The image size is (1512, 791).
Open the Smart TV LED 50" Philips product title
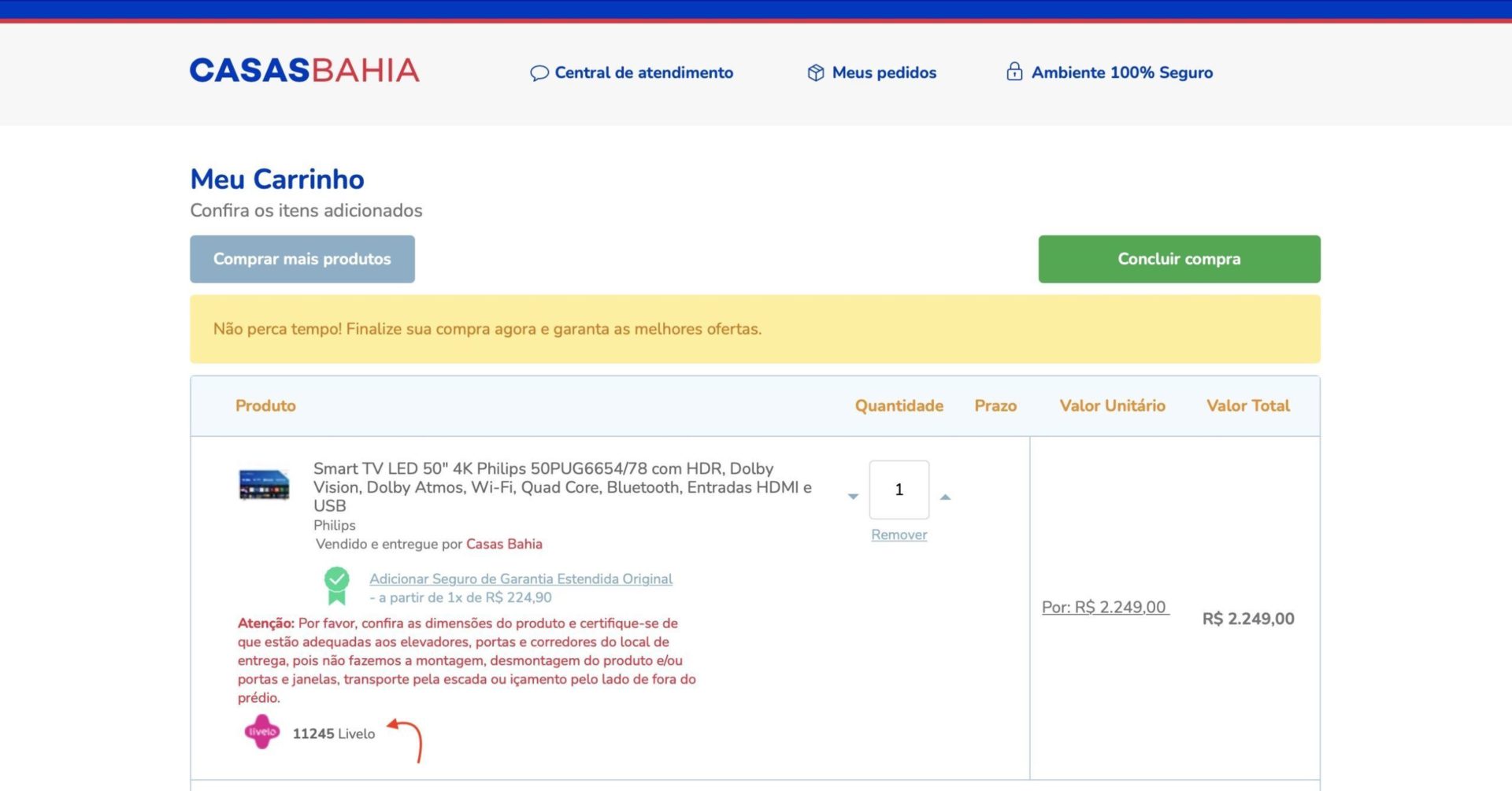tap(562, 487)
